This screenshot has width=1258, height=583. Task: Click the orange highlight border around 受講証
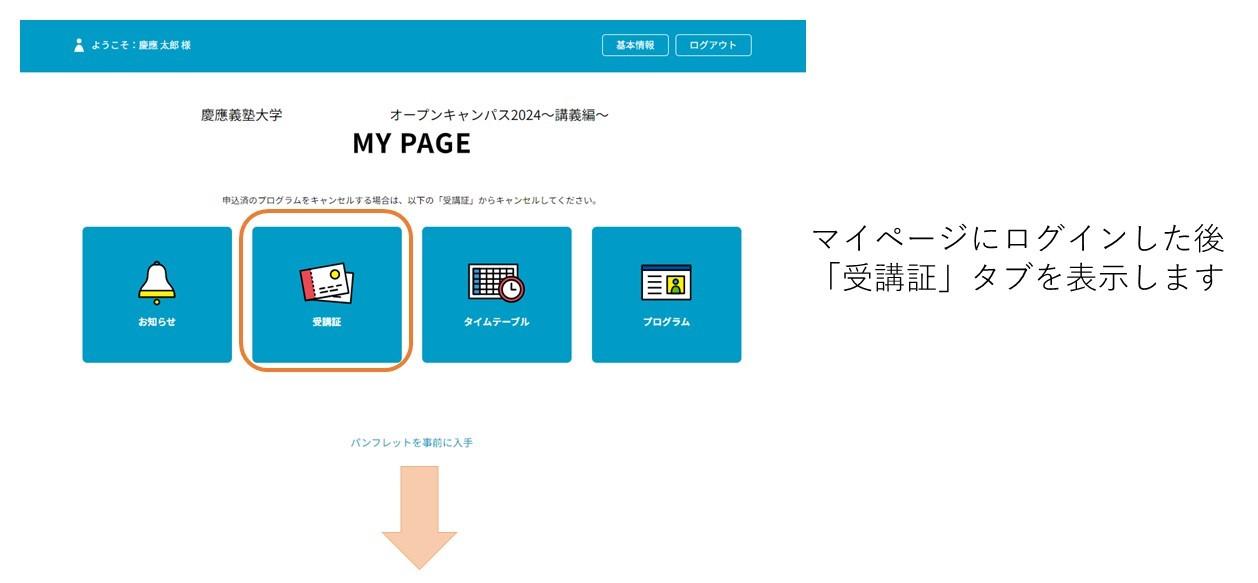point(242,290)
